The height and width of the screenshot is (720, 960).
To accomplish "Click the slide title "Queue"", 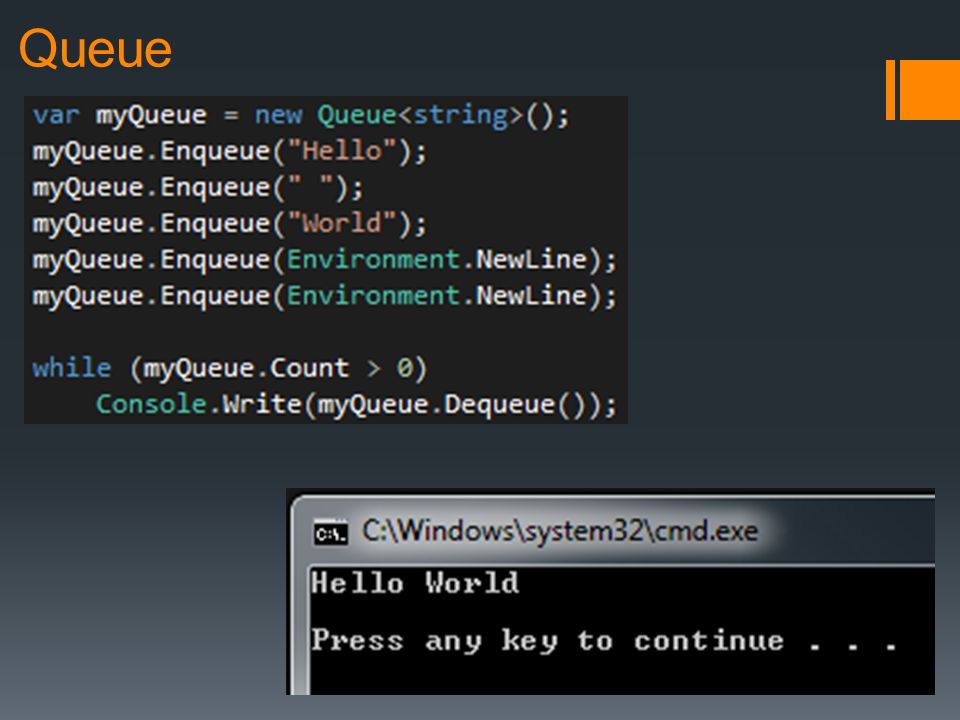I will tap(96, 49).
